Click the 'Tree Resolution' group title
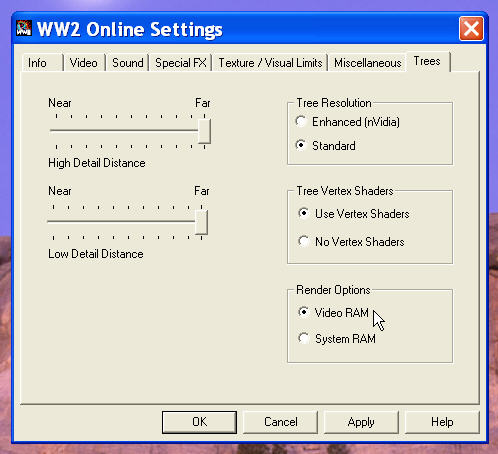 [334, 103]
